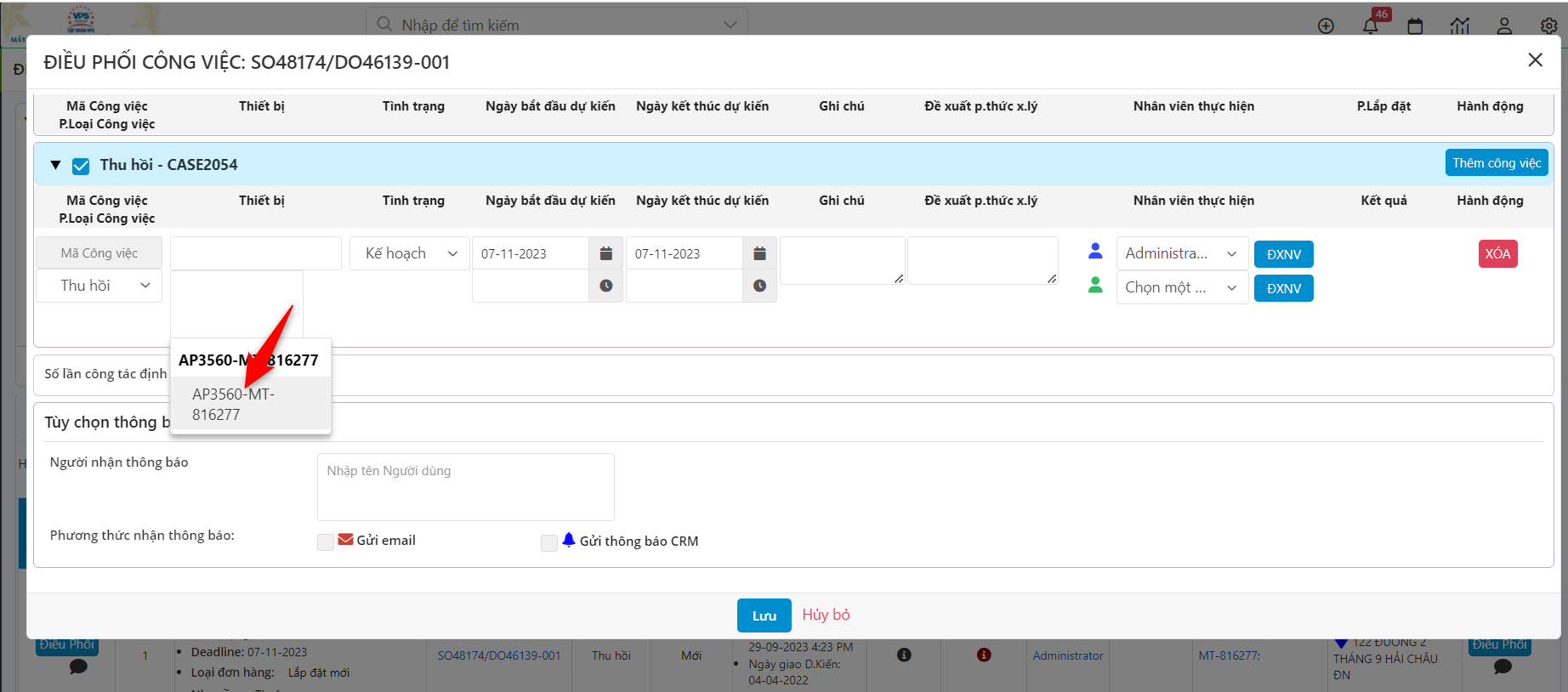The image size is (1568, 692).
Task: Enable the Gửi thông báo CRM checkbox
Action: click(x=549, y=542)
